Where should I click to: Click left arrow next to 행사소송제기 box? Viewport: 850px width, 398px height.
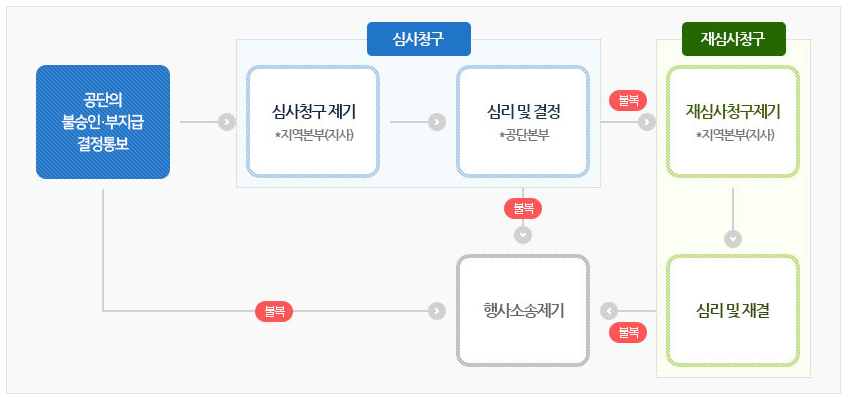pos(610,311)
